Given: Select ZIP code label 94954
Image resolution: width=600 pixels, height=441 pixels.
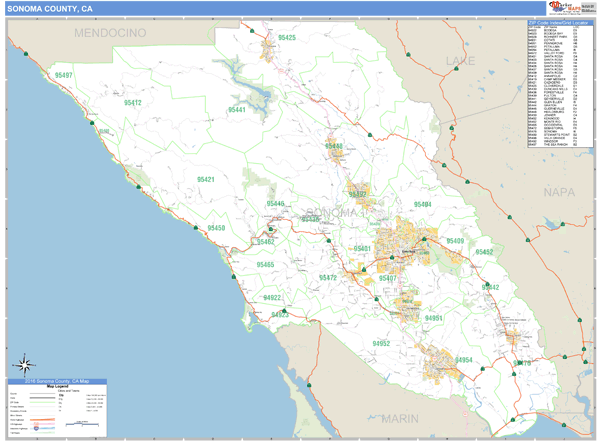Looking at the screenshot, I should tap(463, 360).
